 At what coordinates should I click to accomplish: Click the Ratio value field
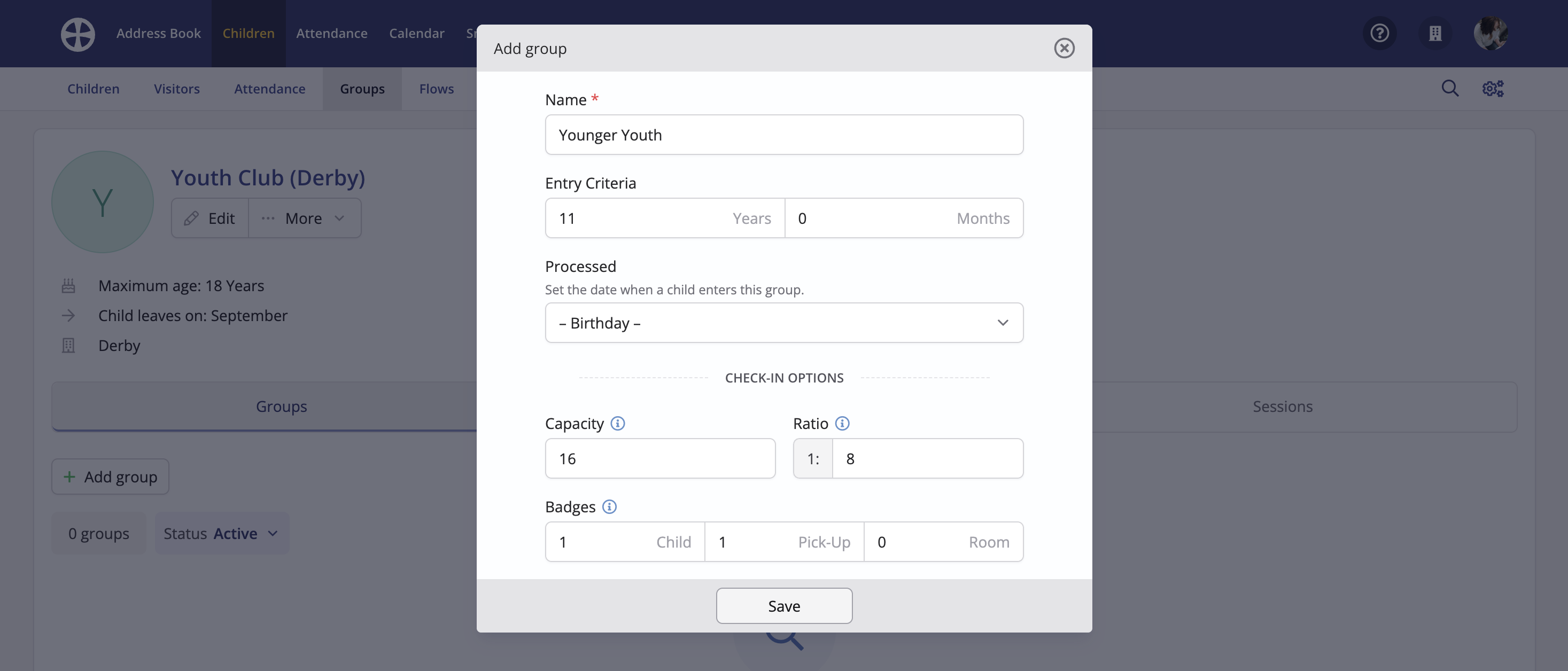click(x=928, y=459)
